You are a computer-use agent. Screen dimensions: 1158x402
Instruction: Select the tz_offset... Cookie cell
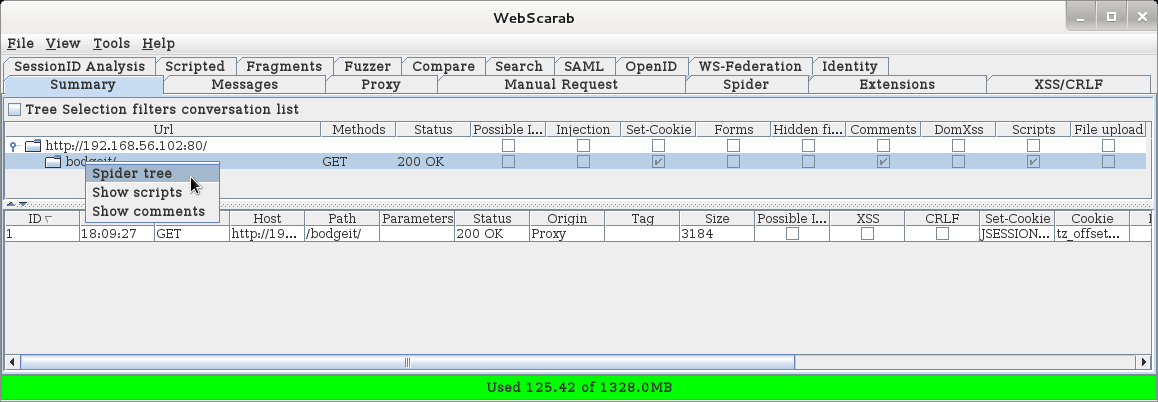pos(1092,234)
